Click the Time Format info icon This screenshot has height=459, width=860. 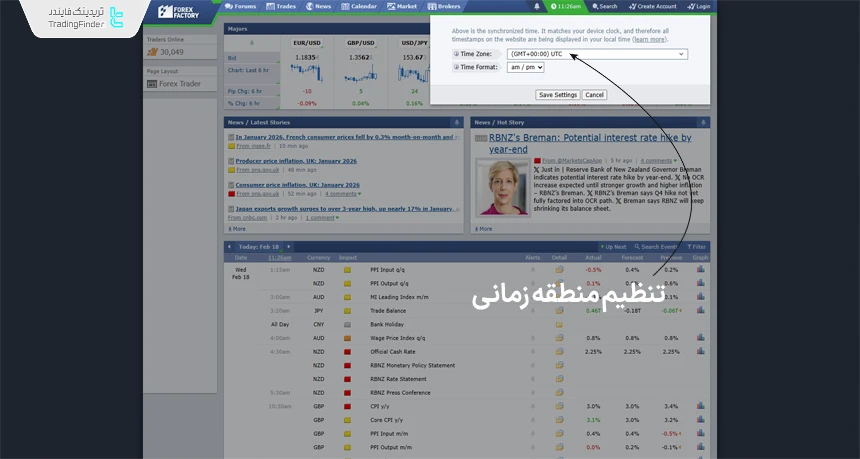pyautogui.click(x=456, y=67)
